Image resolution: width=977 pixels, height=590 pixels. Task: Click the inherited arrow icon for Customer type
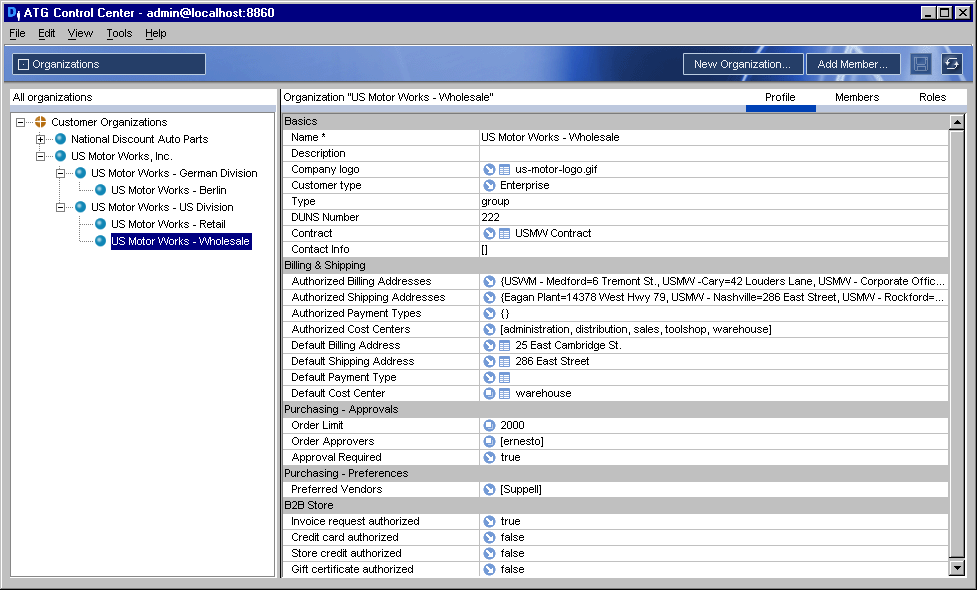(x=489, y=186)
